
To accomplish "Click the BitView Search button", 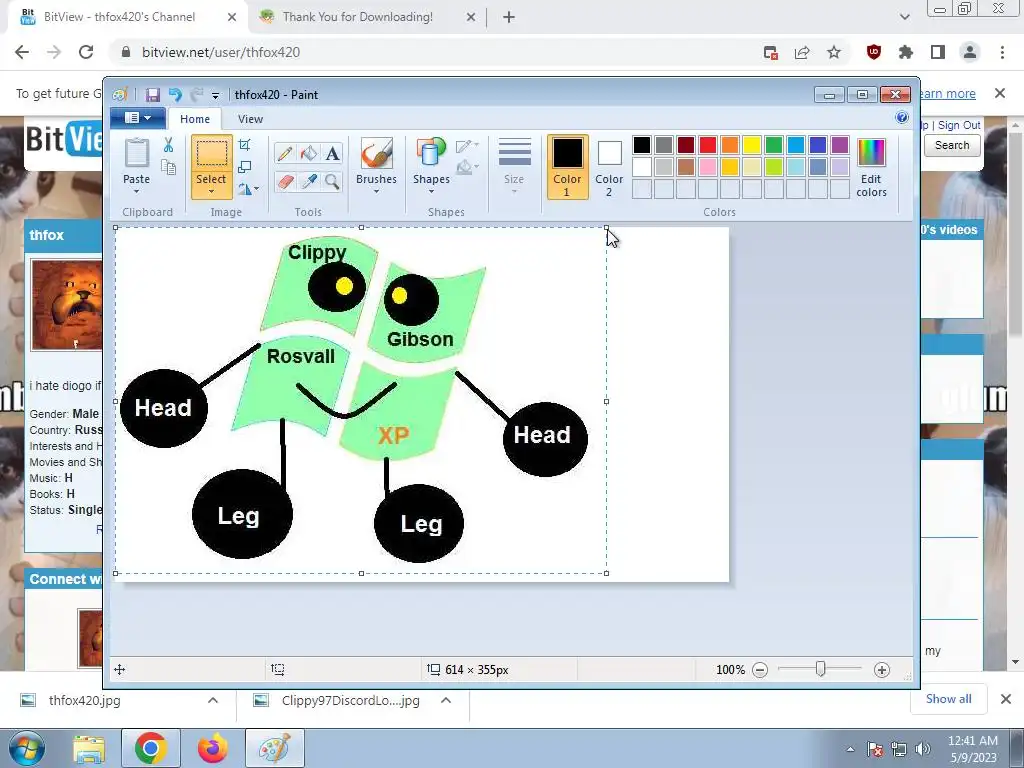I will (952, 145).
